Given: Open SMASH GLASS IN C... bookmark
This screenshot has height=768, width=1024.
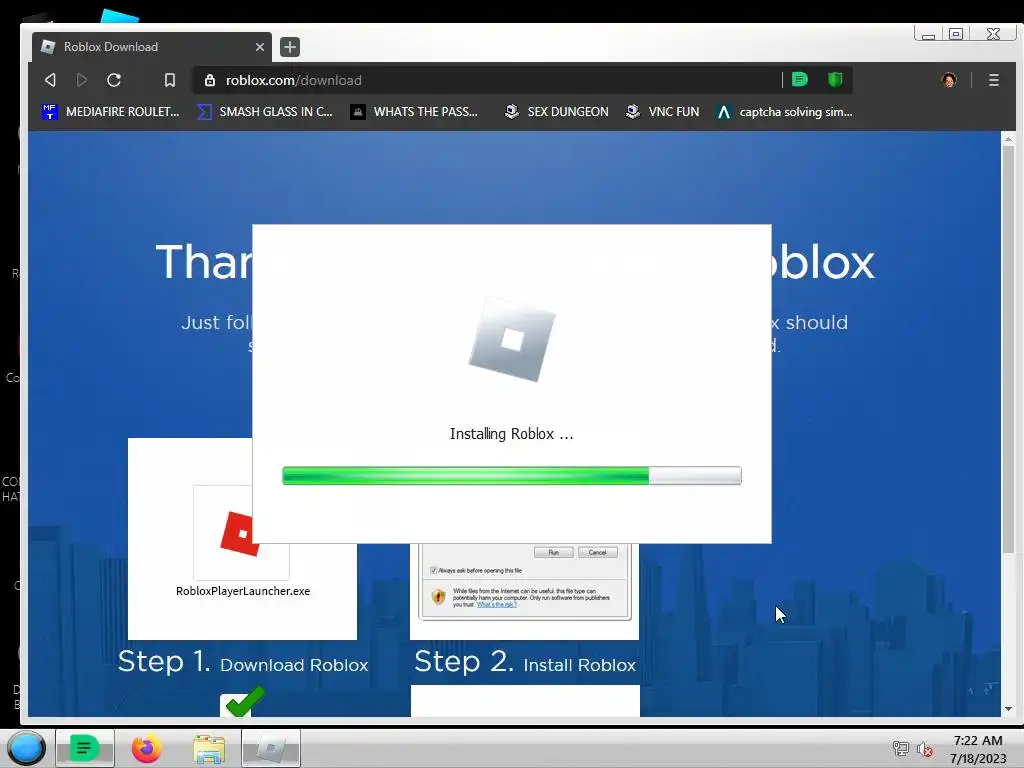Looking at the screenshot, I should [264, 112].
